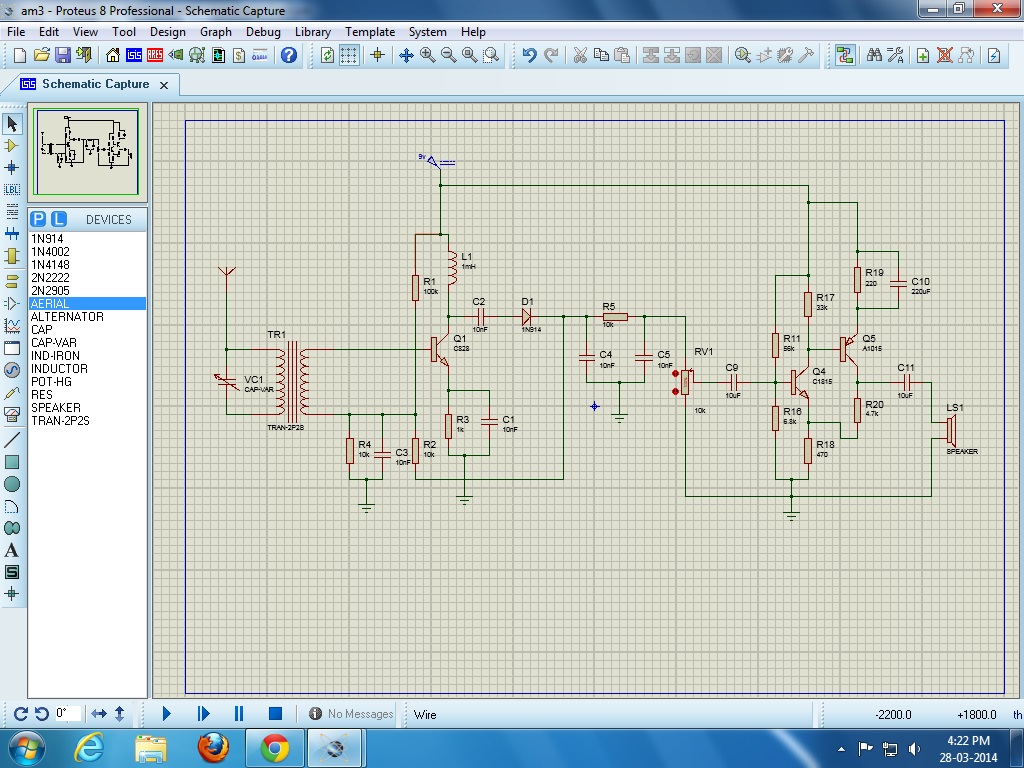The height and width of the screenshot is (768, 1024).
Task: Select the Wire Label mode tool
Action: (12, 189)
